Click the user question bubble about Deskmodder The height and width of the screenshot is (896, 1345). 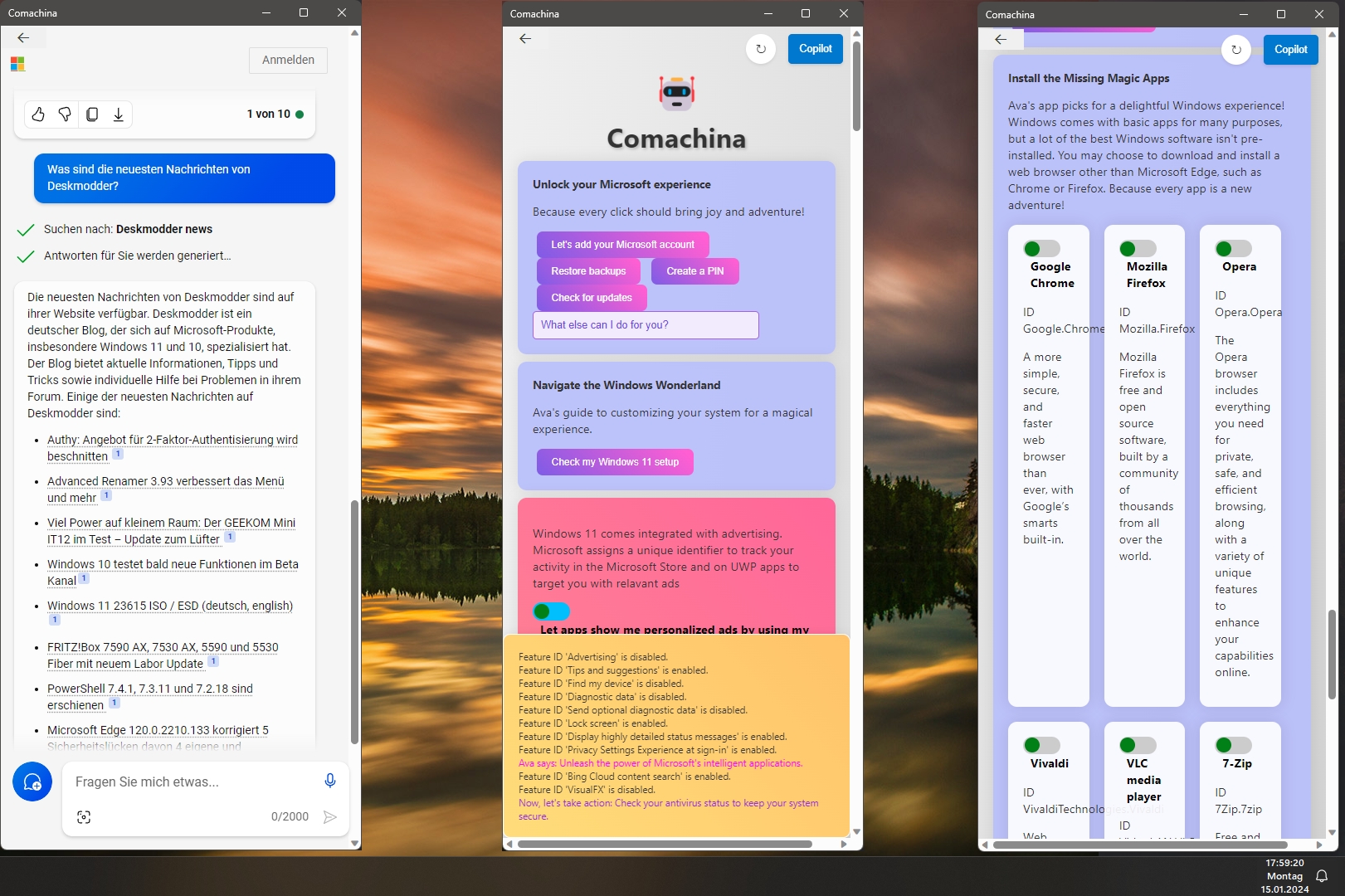(x=184, y=178)
